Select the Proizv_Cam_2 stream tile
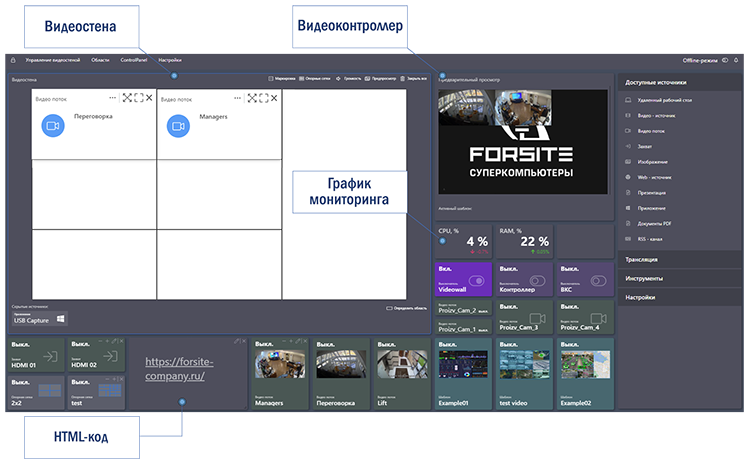The width and height of the screenshot is (750, 462). point(463,308)
